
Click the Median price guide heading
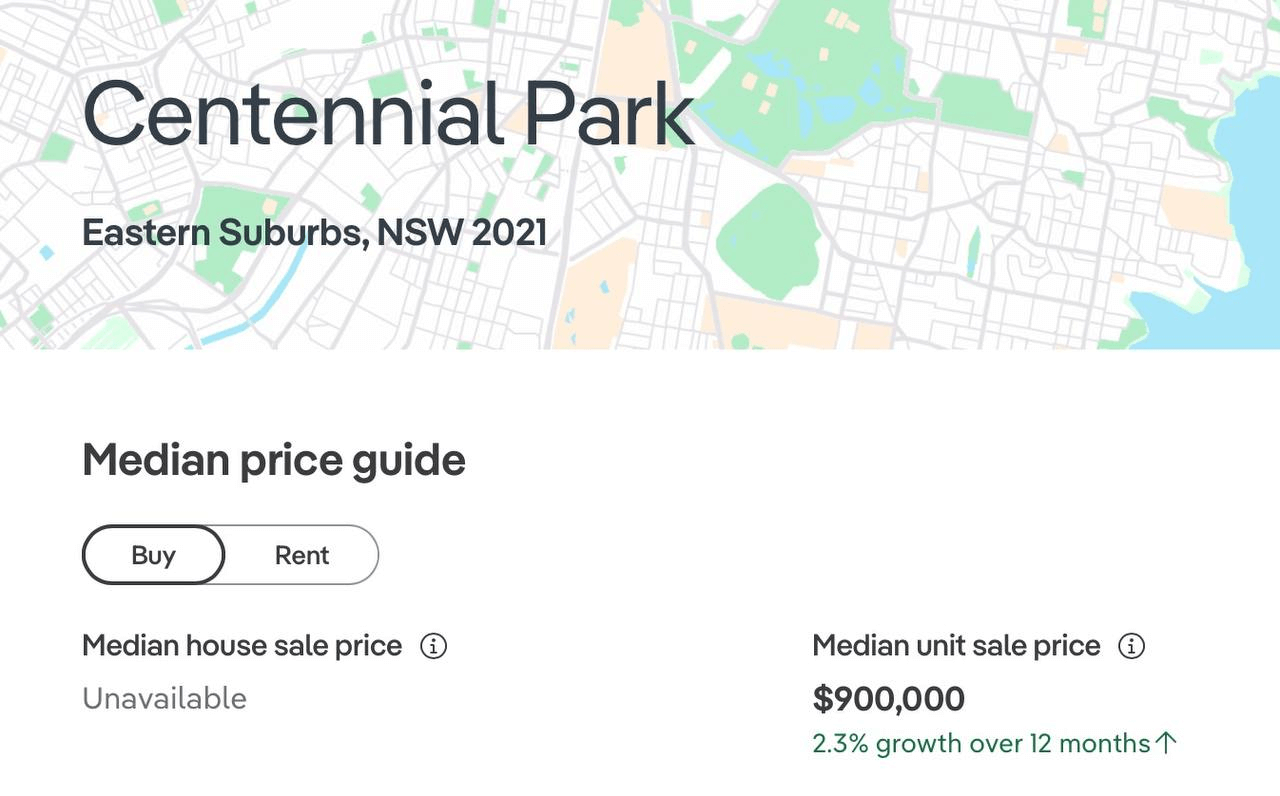(x=273, y=460)
